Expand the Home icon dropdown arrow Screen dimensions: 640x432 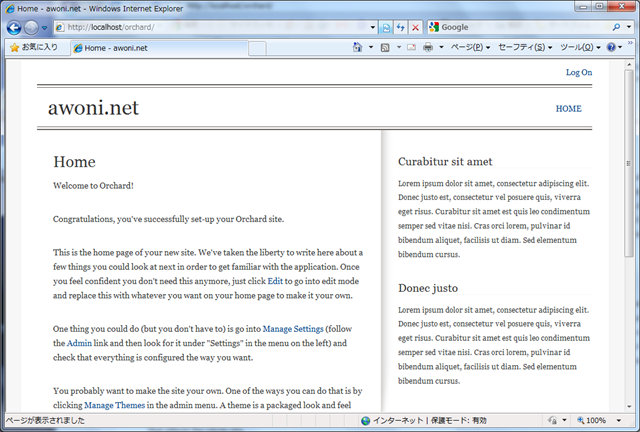click(x=371, y=47)
